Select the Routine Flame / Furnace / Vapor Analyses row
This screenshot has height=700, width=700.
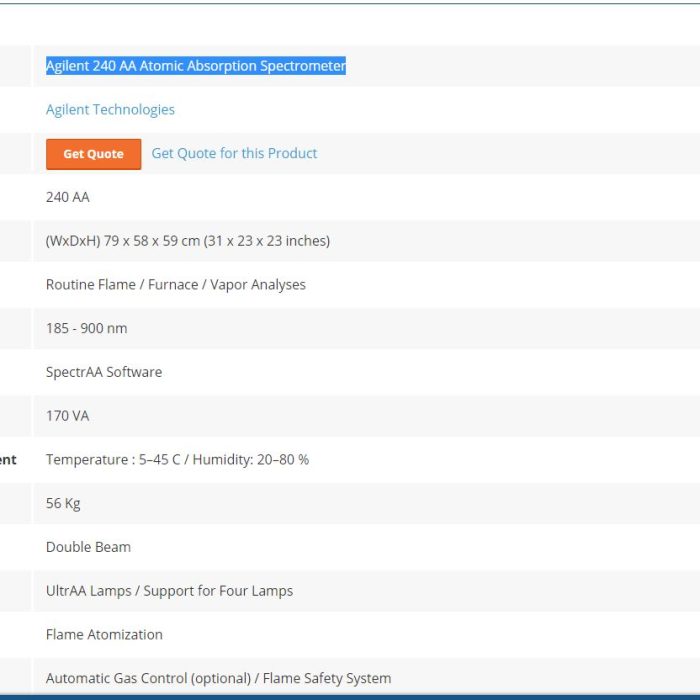click(176, 285)
